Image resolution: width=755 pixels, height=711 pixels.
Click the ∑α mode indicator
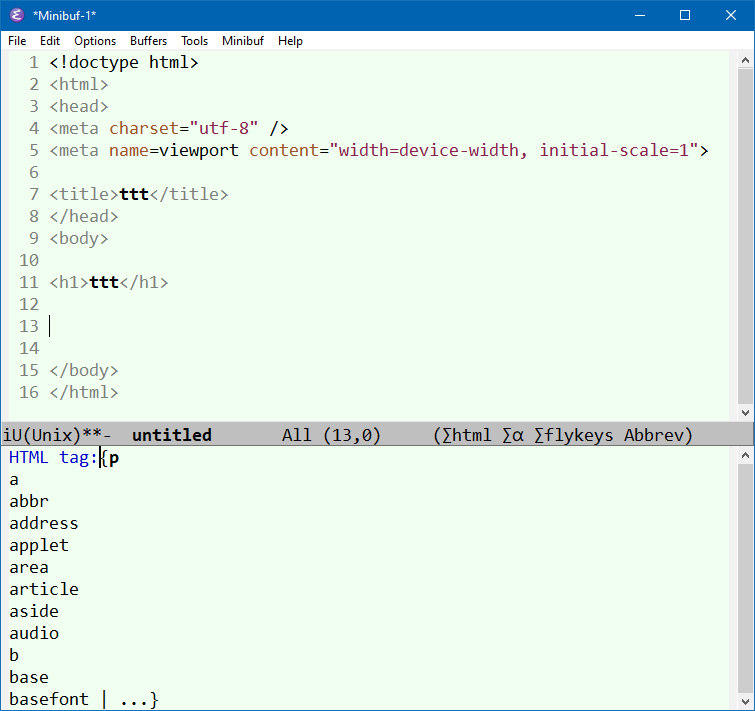pyautogui.click(x=513, y=435)
